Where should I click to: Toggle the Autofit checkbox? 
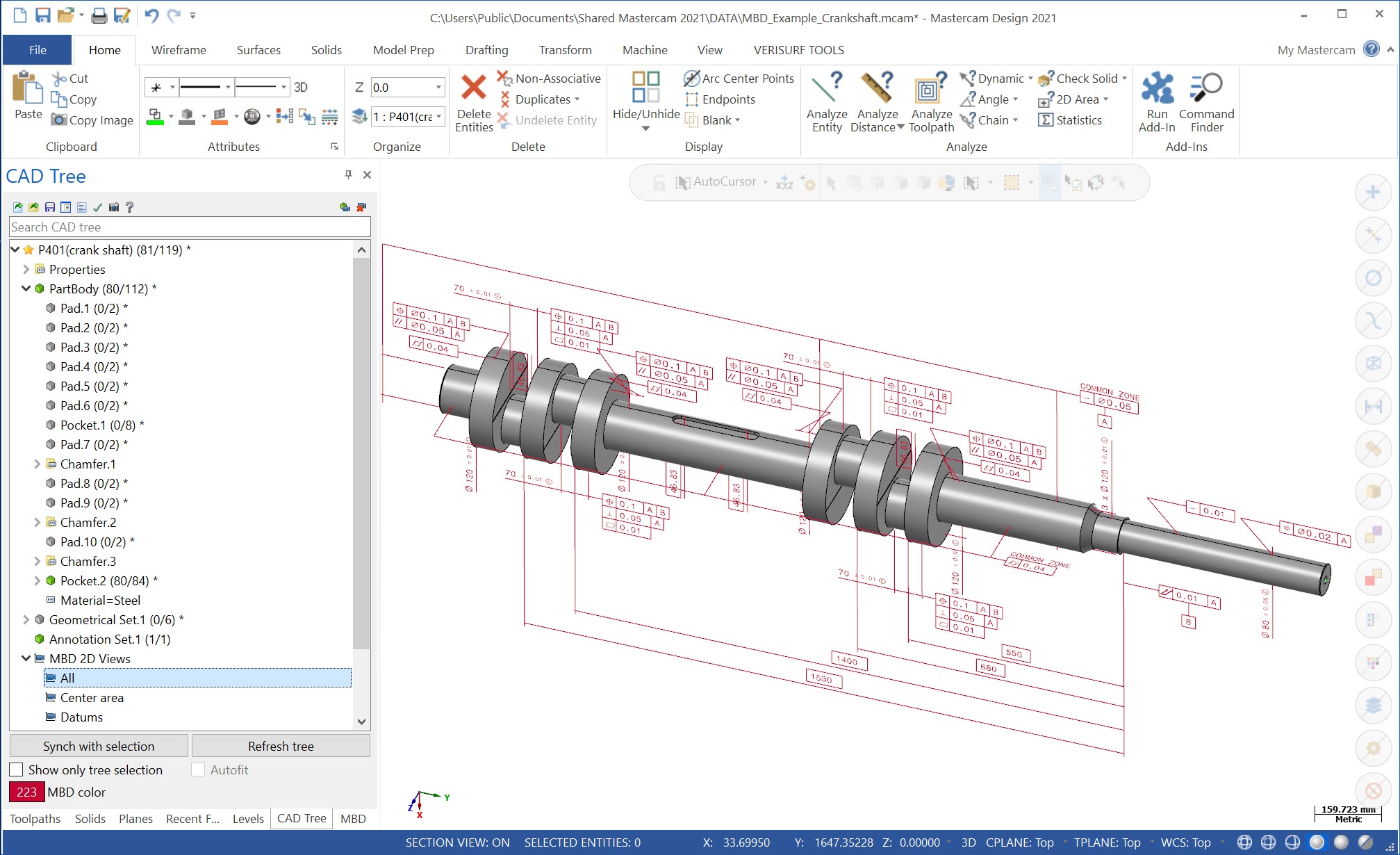pyautogui.click(x=198, y=769)
